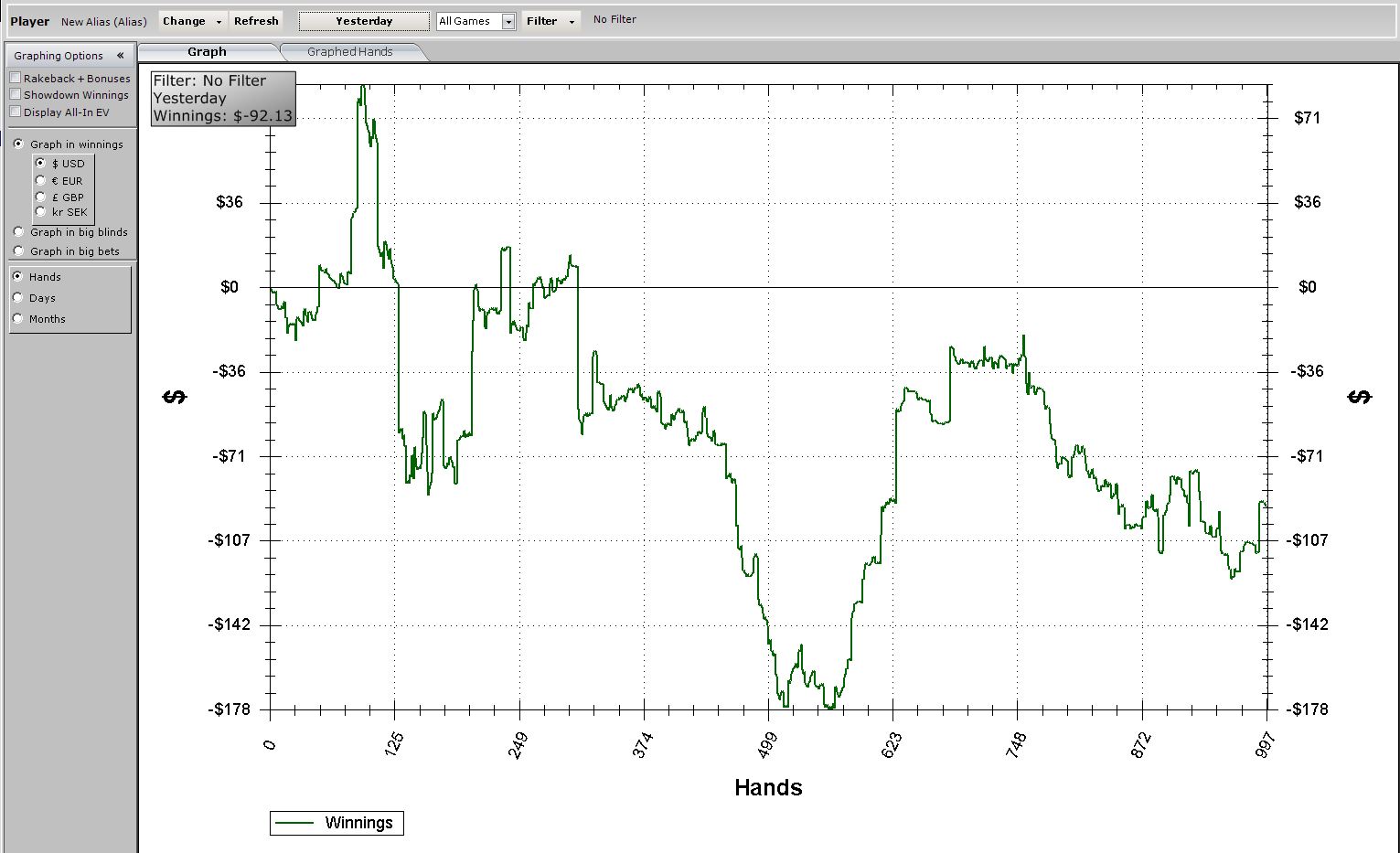Select the Graph tab
The height and width of the screenshot is (853, 1400).
pyautogui.click(x=207, y=52)
